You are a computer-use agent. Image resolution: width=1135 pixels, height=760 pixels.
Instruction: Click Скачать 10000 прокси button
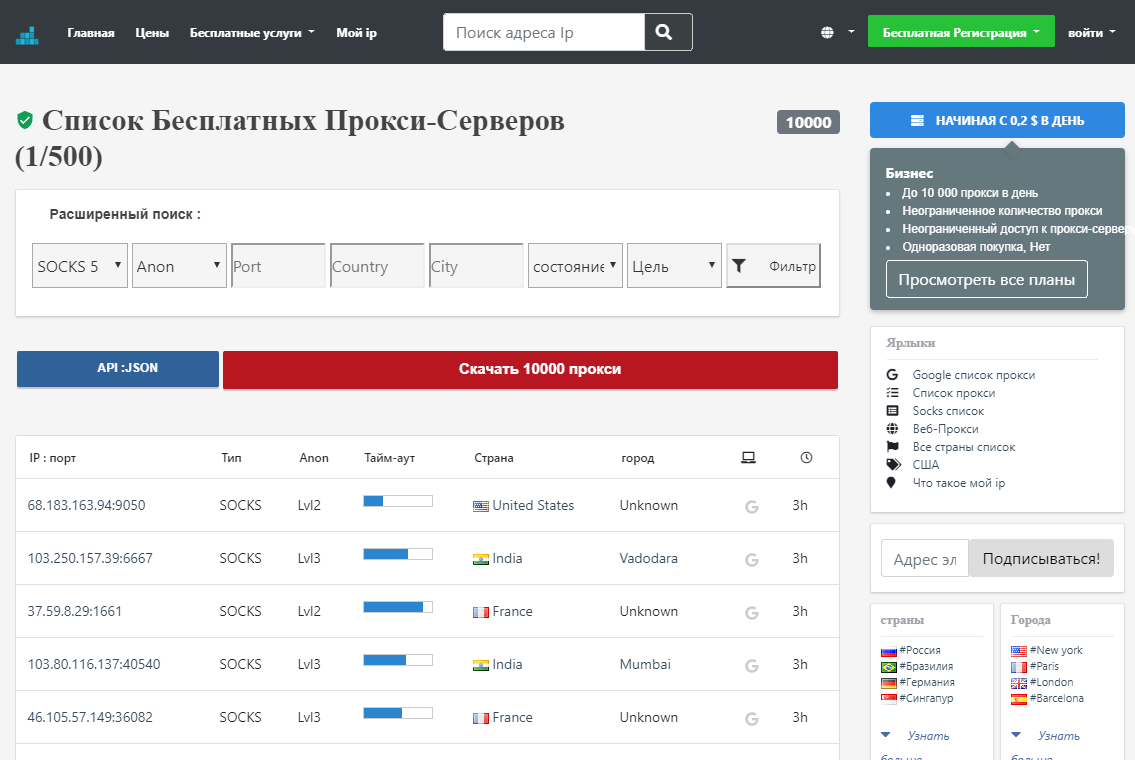[x=530, y=369]
